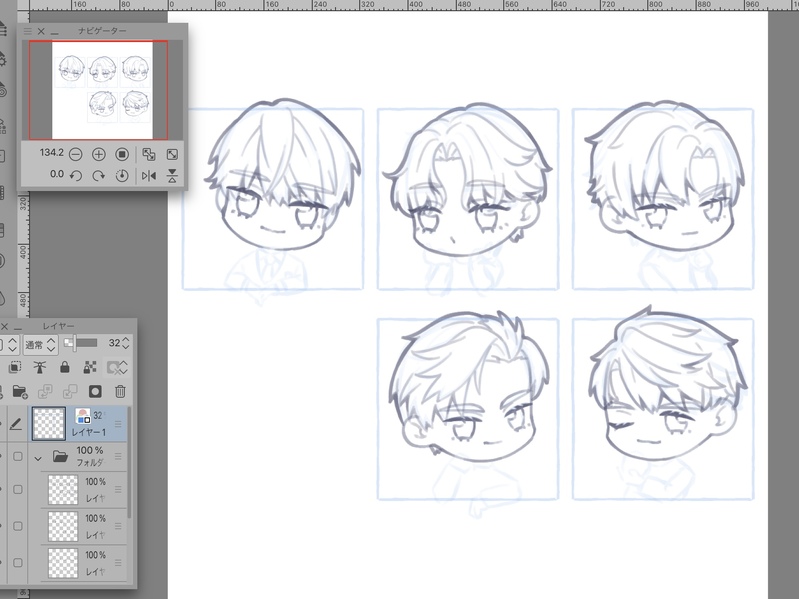Click the open folder icon in the フォルダ row
The image size is (799, 599).
60,456
